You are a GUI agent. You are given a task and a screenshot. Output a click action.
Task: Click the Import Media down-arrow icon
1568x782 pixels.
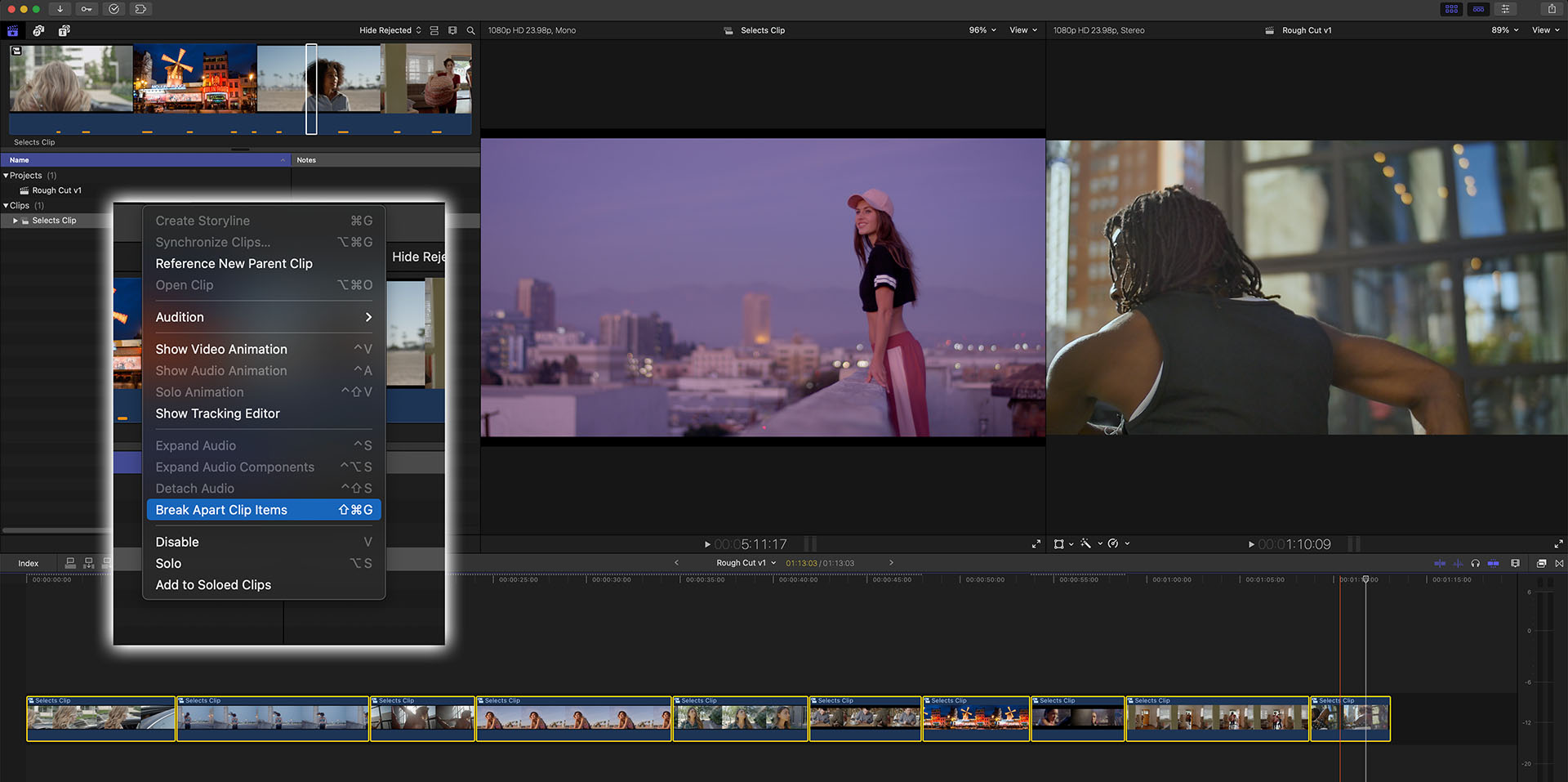click(60, 9)
